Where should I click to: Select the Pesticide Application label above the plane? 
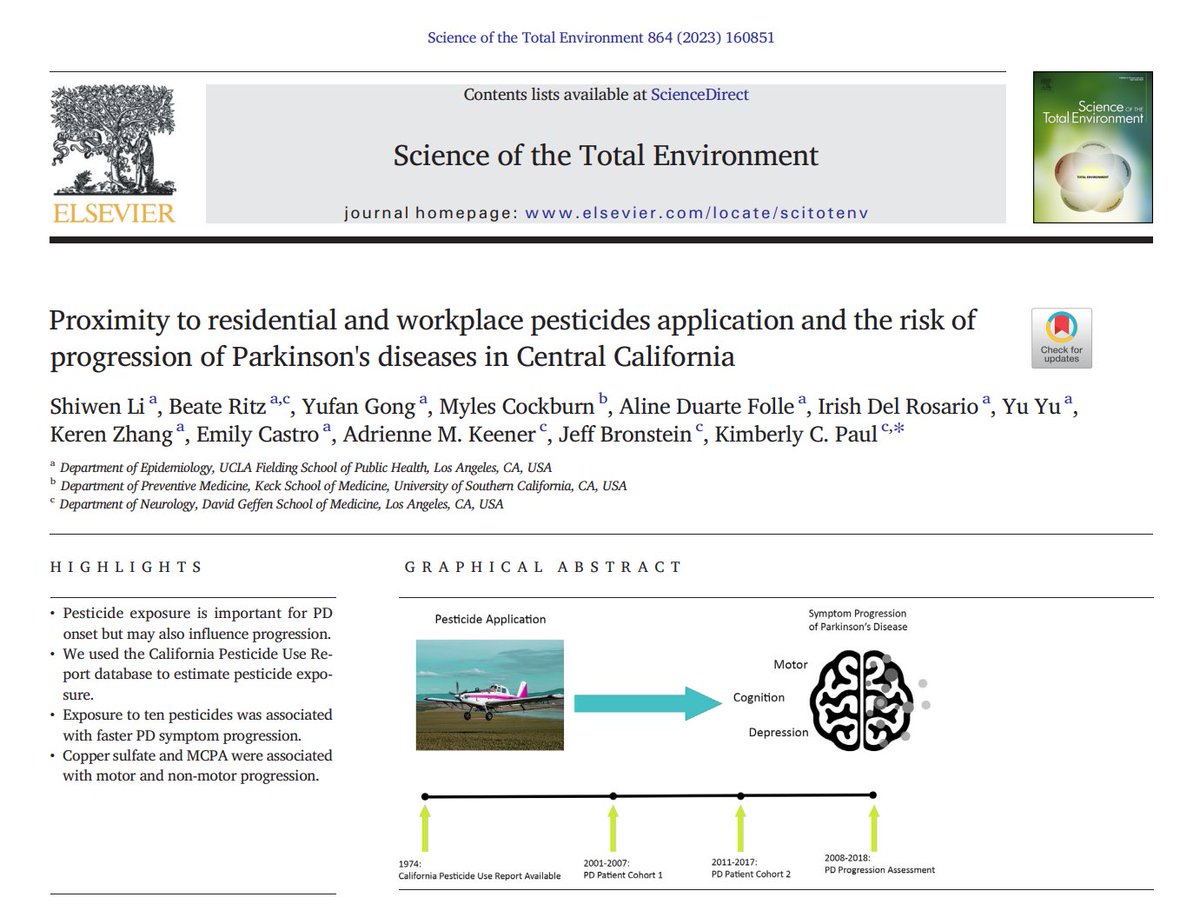490,619
